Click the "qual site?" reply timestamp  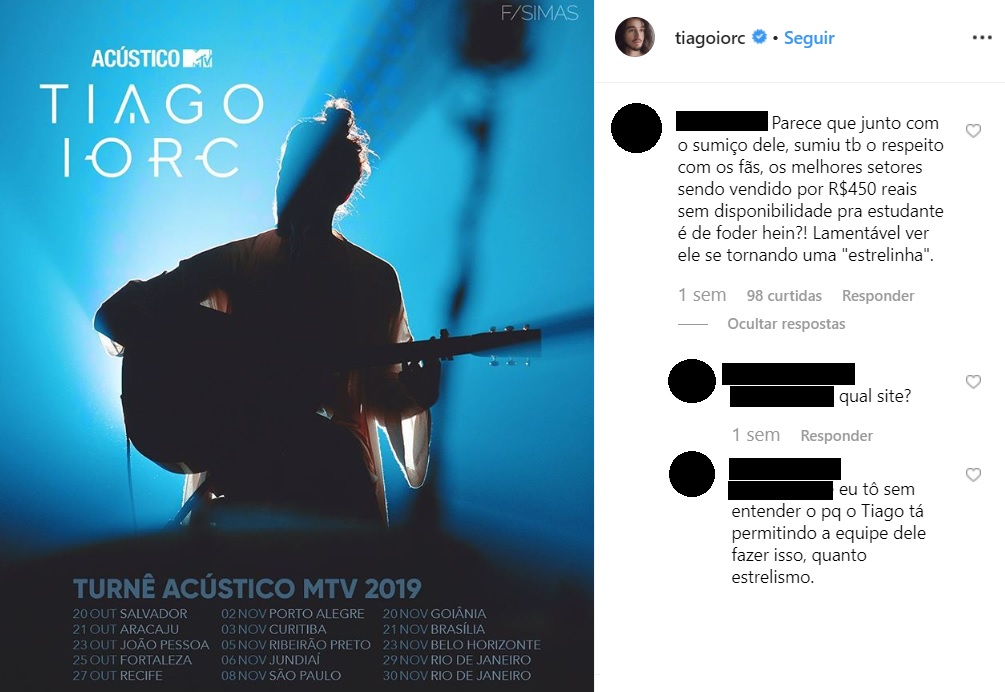pyautogui.click(x=756, y=435)
